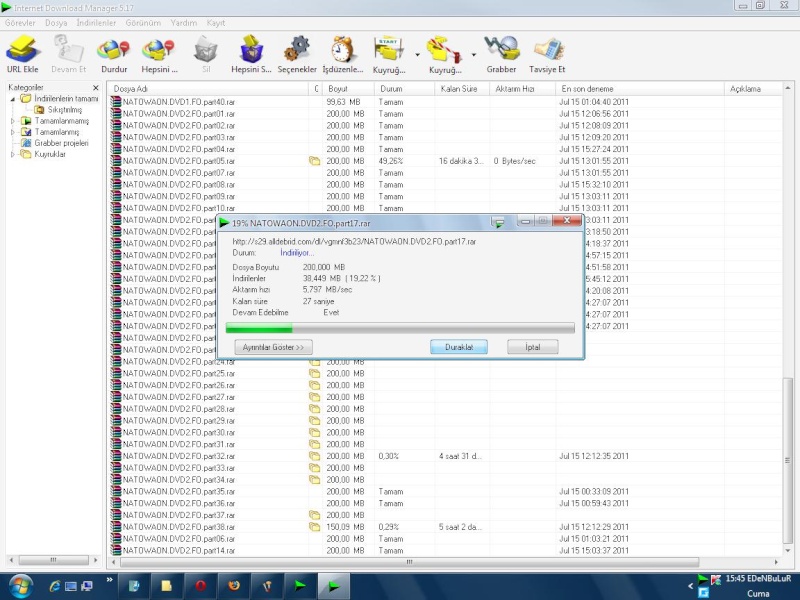This screenshot has width=800, height=600.
Task: Sort by Durum column header
Action: pos(405,89)
